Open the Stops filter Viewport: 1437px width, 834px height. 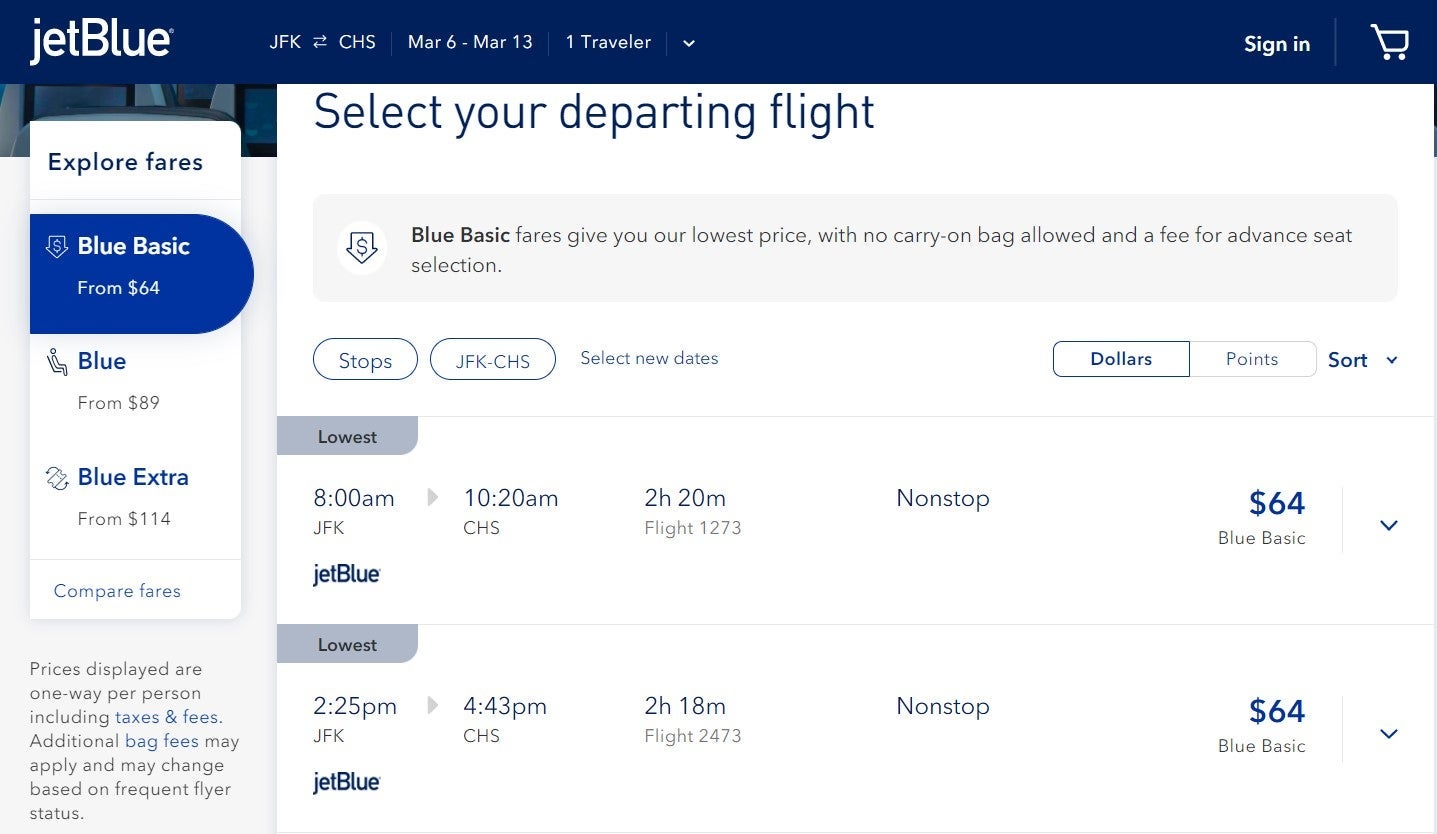click(365, 360)
